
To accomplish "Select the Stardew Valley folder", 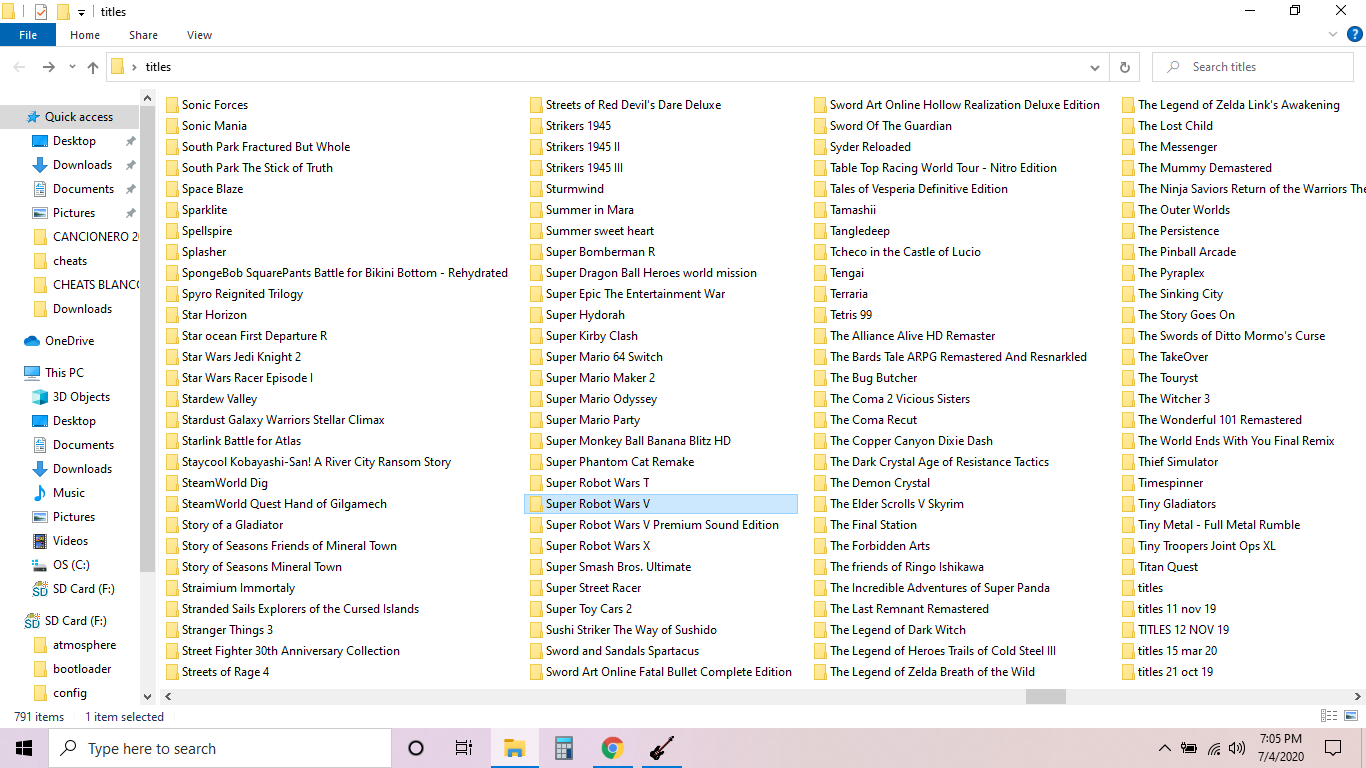I will [211, 399].
